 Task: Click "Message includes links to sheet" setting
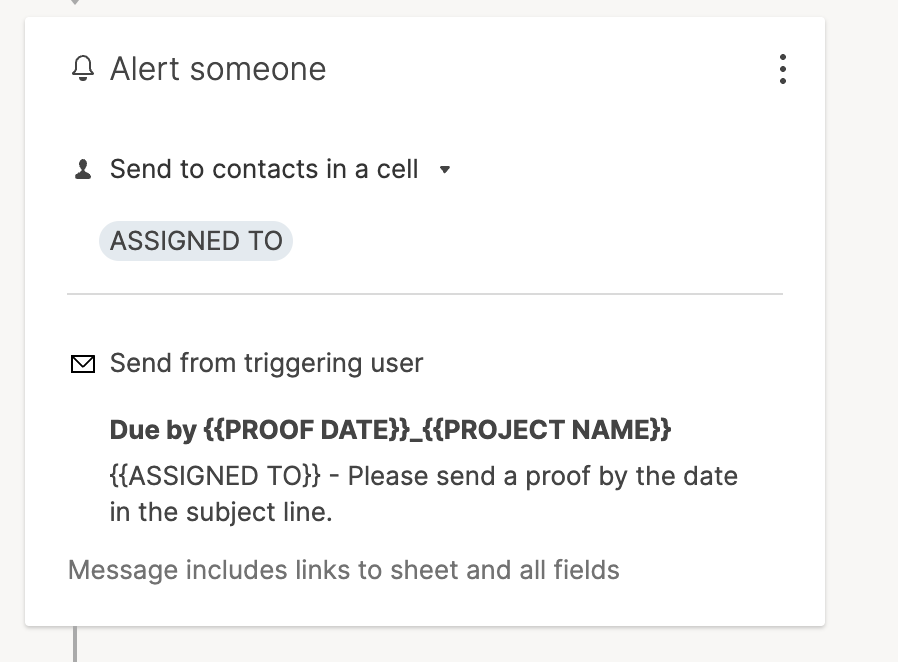pyautogui.click(x=343, y=570)
